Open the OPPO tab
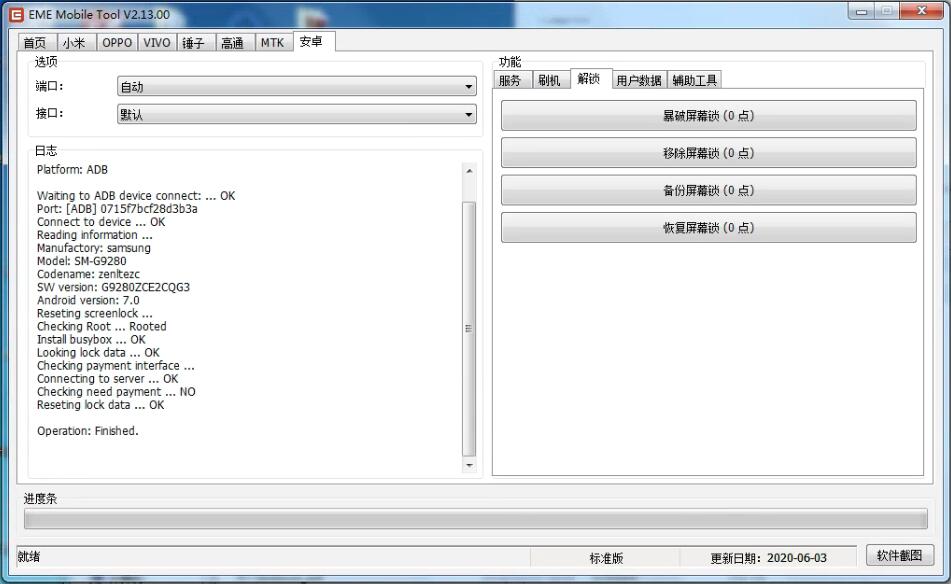 pos(117,42)
